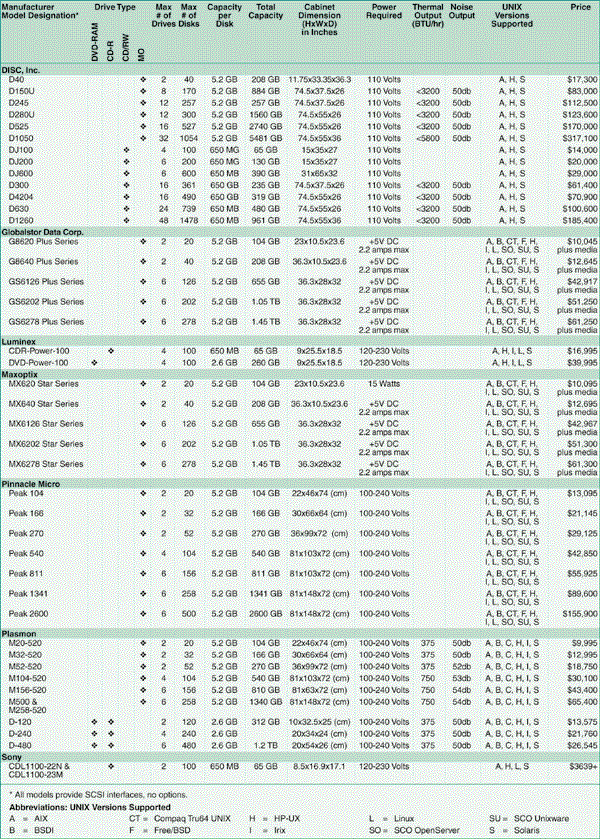Click the UNIX Versions Supported header
This screenshot has width=600, height=839.
click(512, 16)
